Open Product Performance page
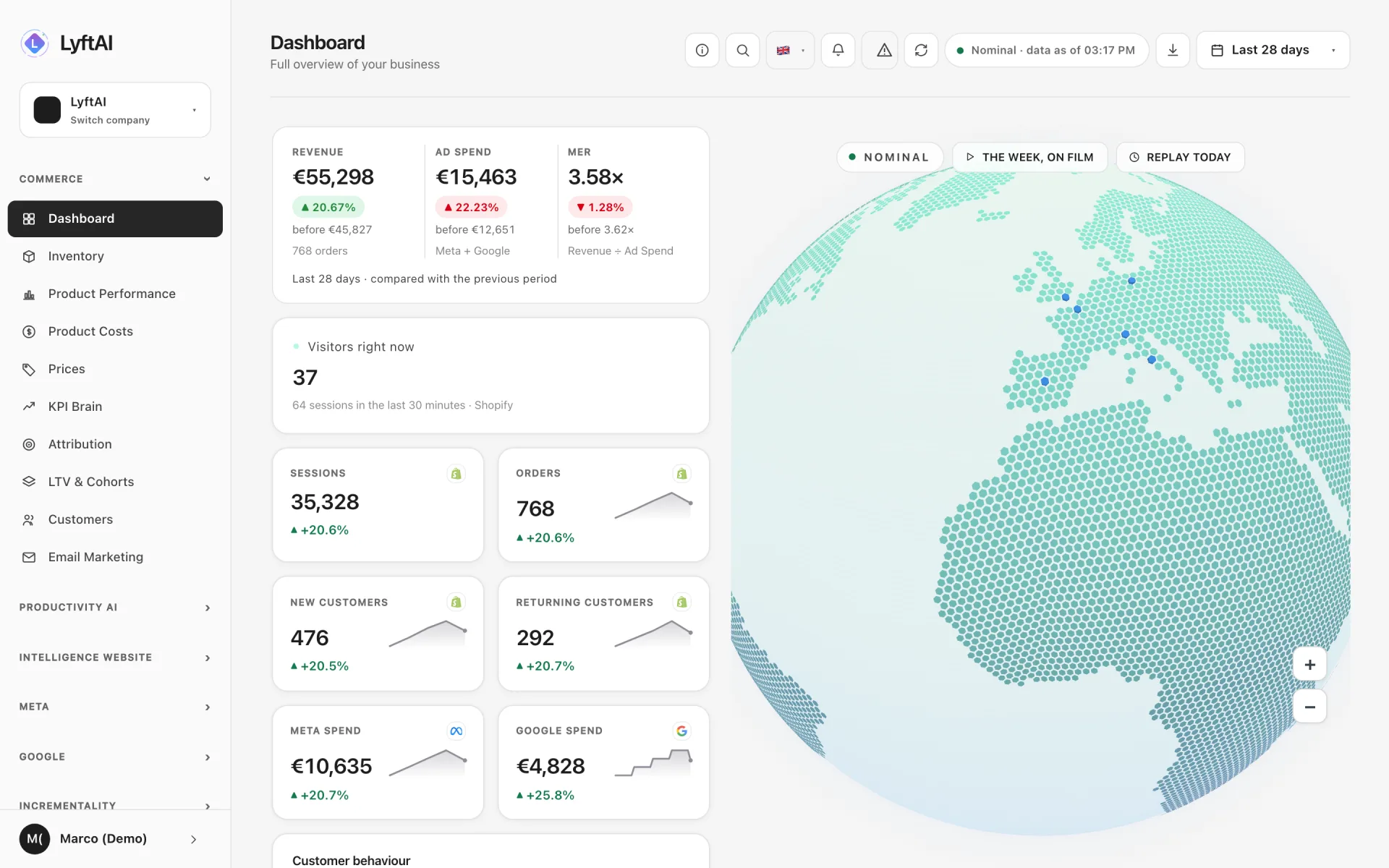 click(x=115, y=294)
